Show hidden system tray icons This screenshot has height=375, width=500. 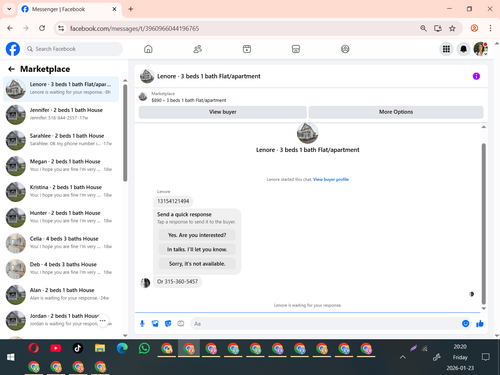(403, 357)
